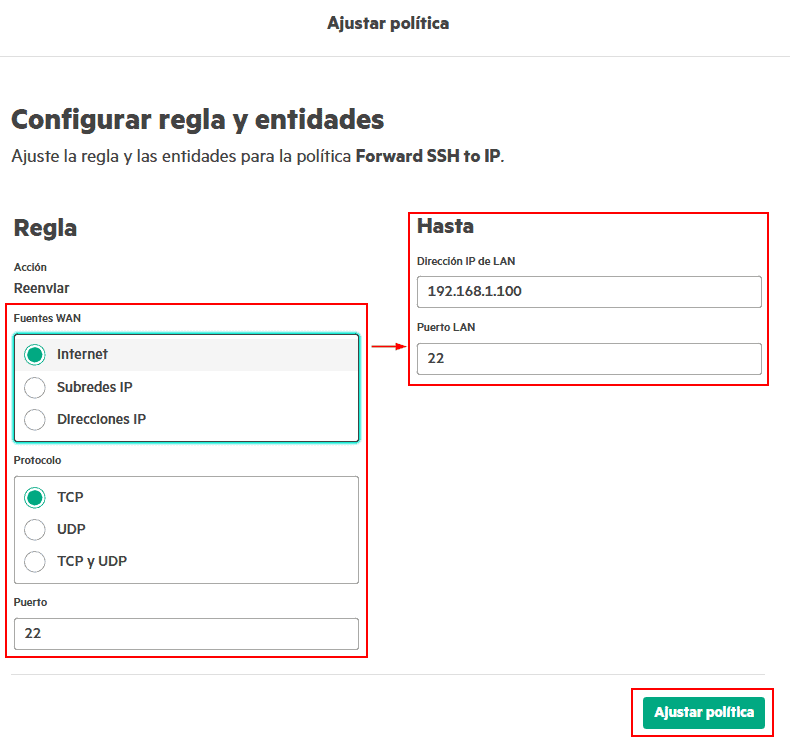Click the Protocolo label
Image resolution: width=790 pixels, height=749 pixels.
(37, 461)
